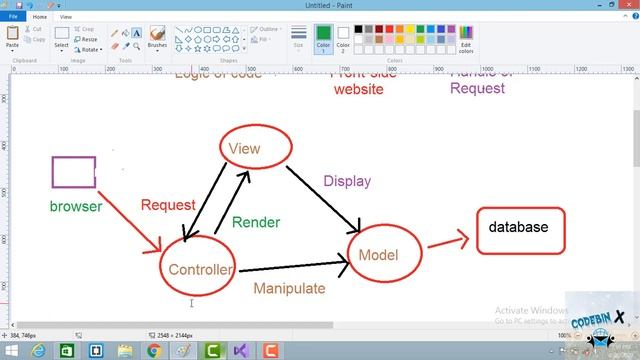Pick the Oval callout shape
640x360 pixels.
click(x=226, y=49)
